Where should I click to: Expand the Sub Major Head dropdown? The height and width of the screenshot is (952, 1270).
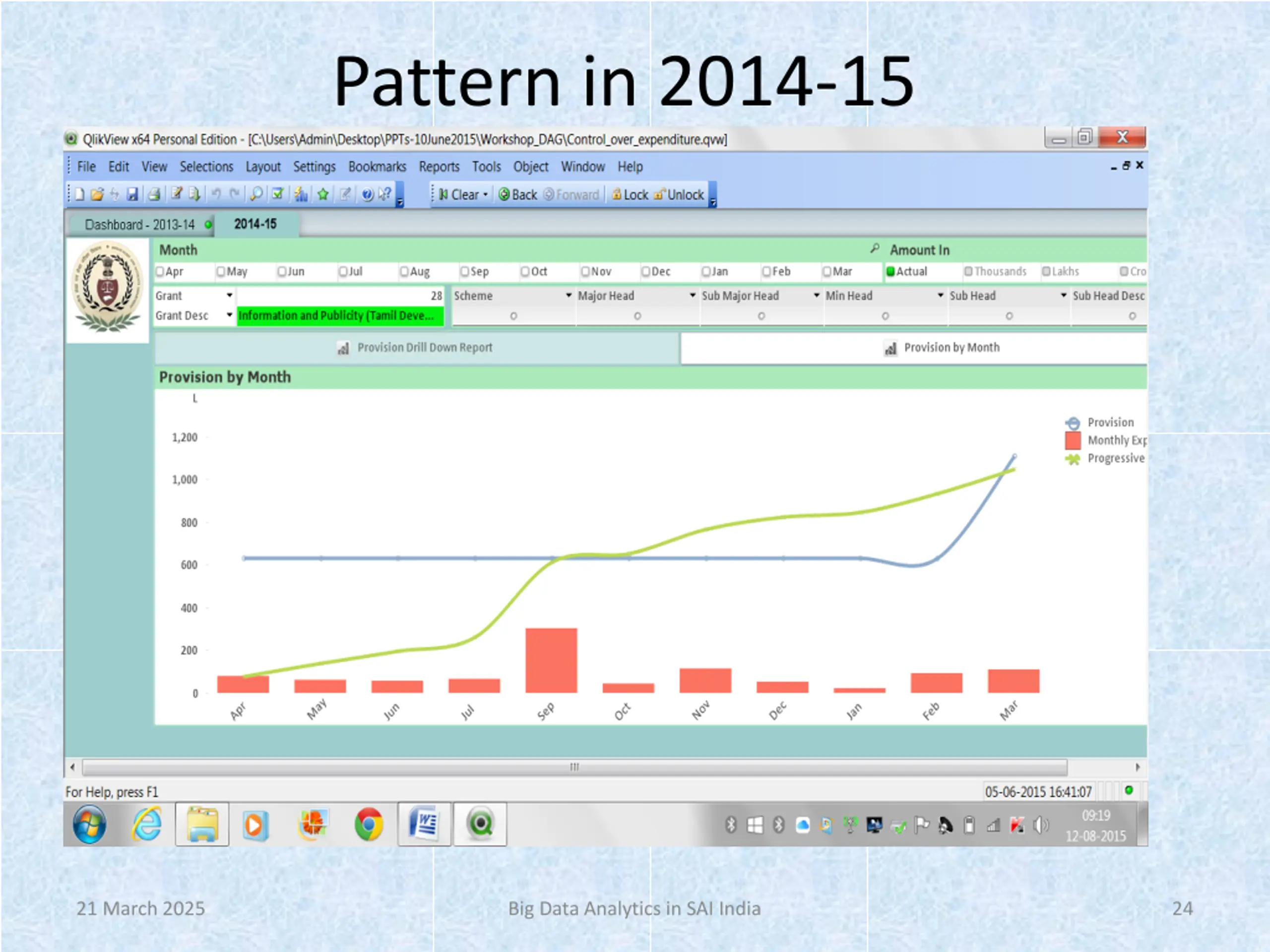click(x=817, y=295)
